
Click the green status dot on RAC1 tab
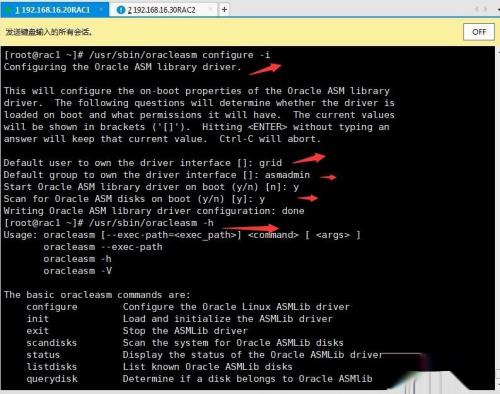[x=8, y=10]
